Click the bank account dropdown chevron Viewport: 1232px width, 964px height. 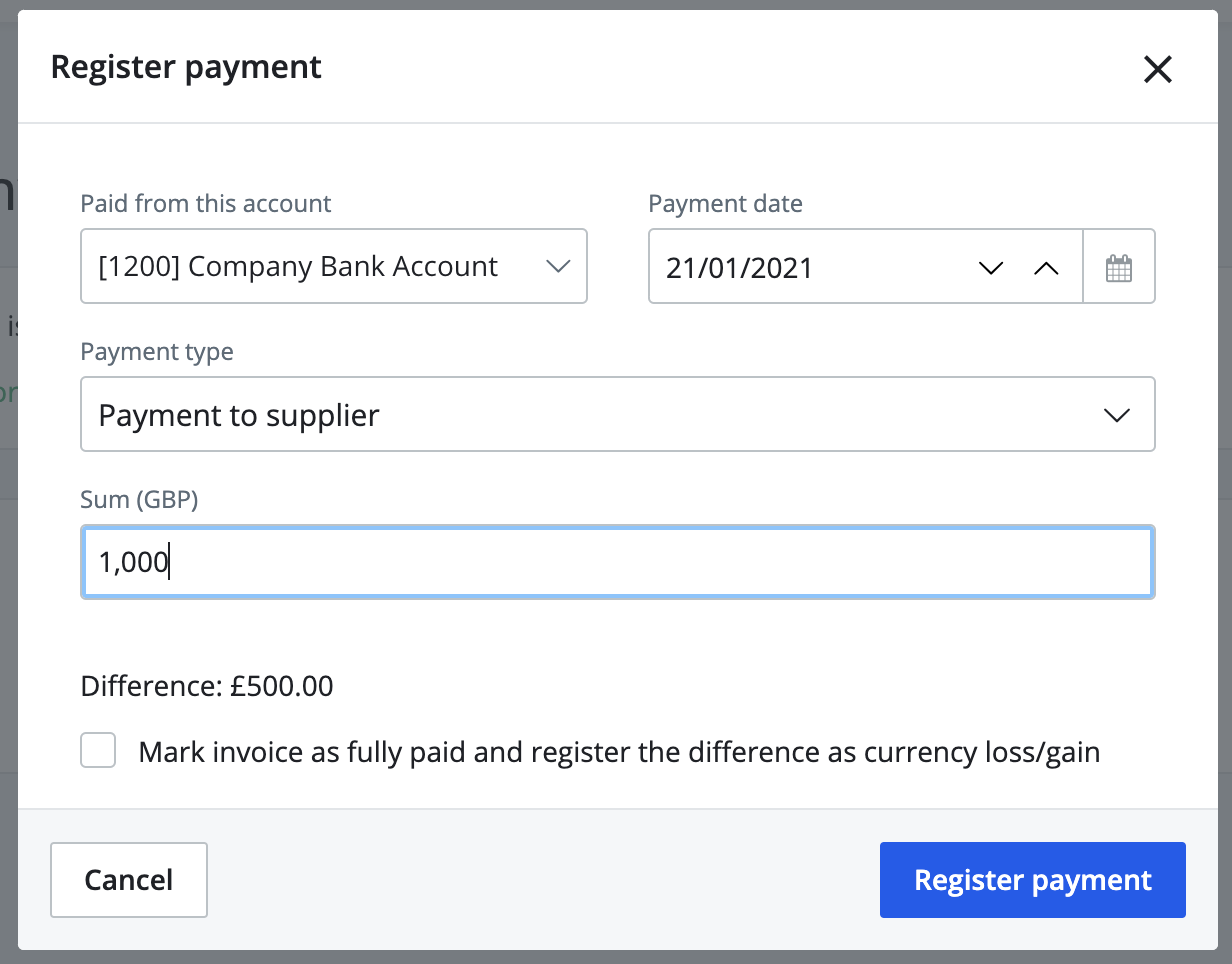coord(560,266)
